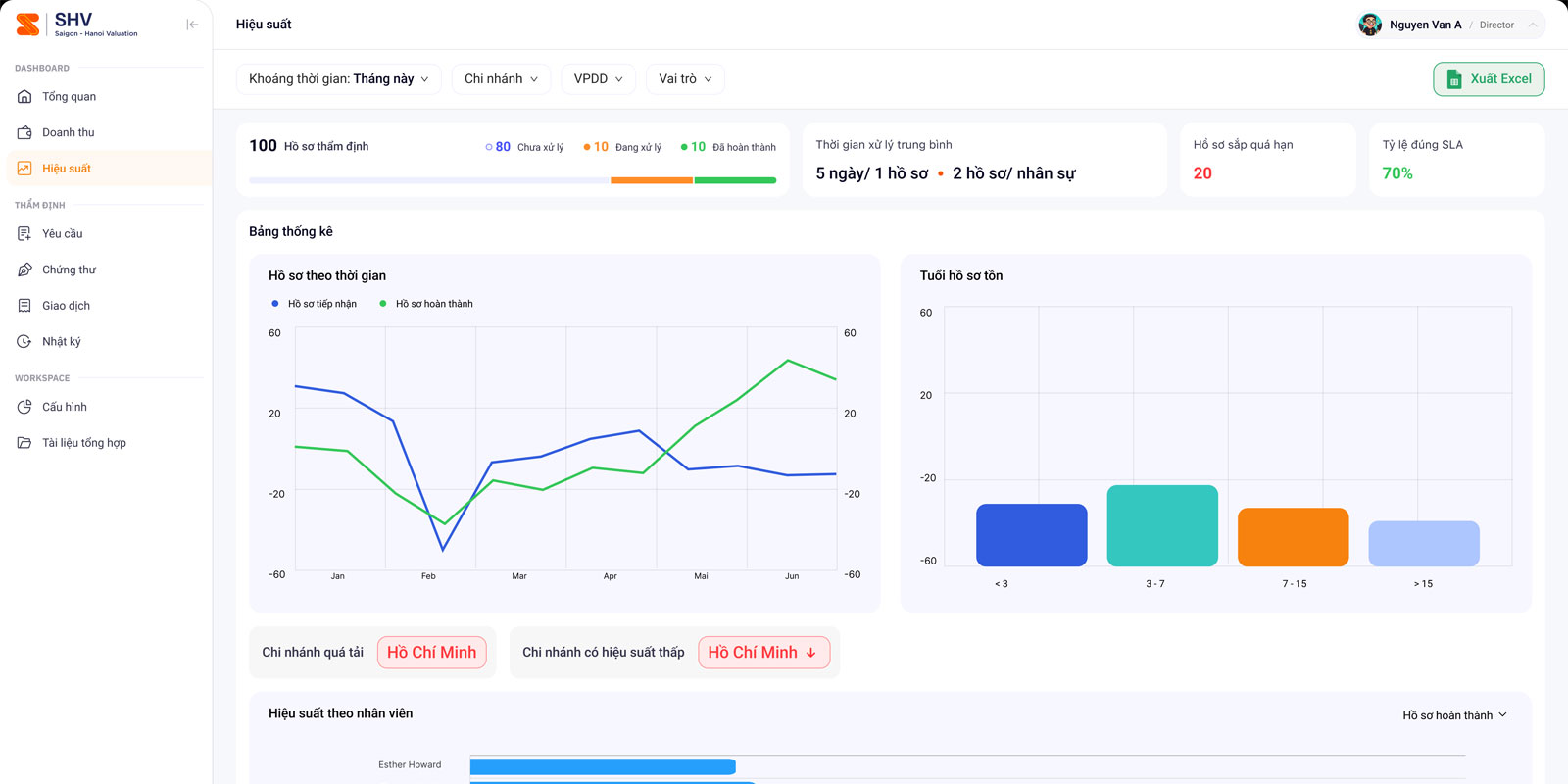
Task: Click the Tổng quan home icon
Action: 24,97
